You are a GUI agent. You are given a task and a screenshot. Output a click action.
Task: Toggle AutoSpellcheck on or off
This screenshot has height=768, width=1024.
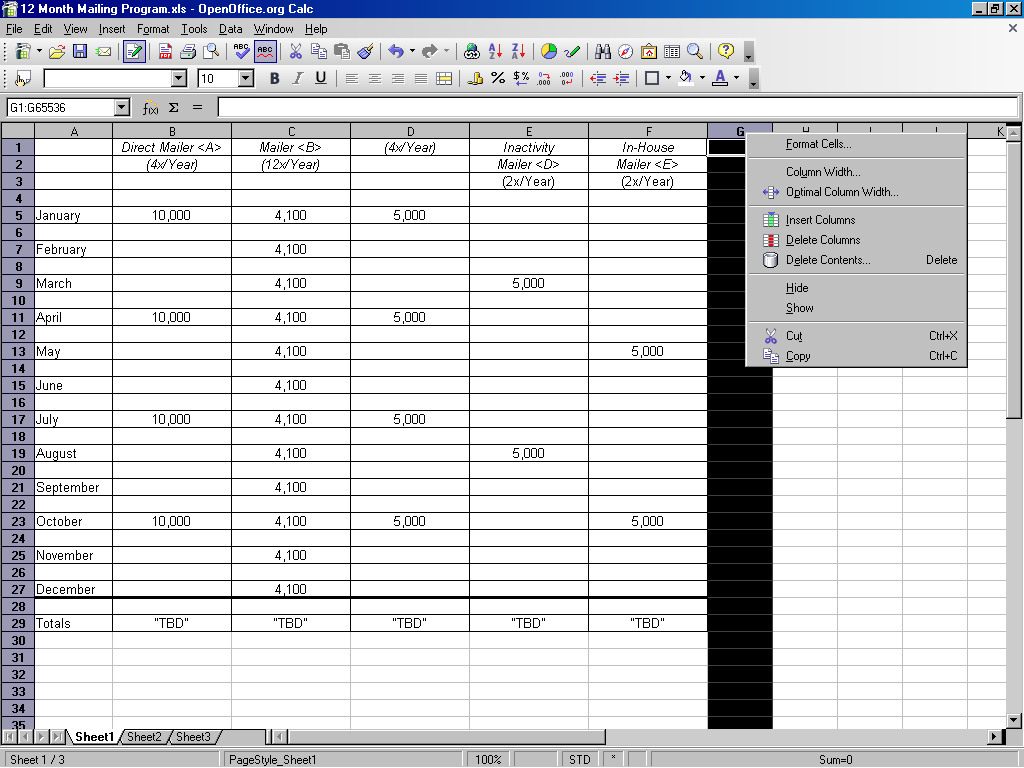point(265,51)
